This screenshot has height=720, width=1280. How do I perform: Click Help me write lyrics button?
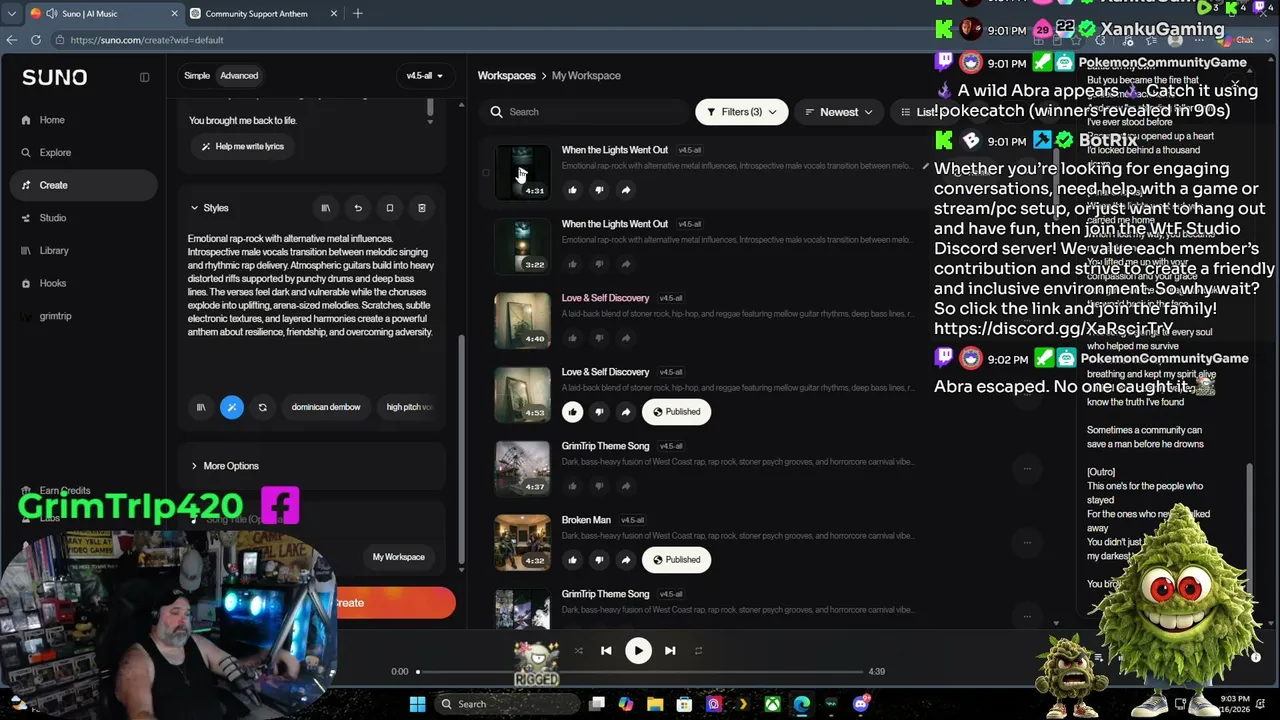(x=242, y=146)
